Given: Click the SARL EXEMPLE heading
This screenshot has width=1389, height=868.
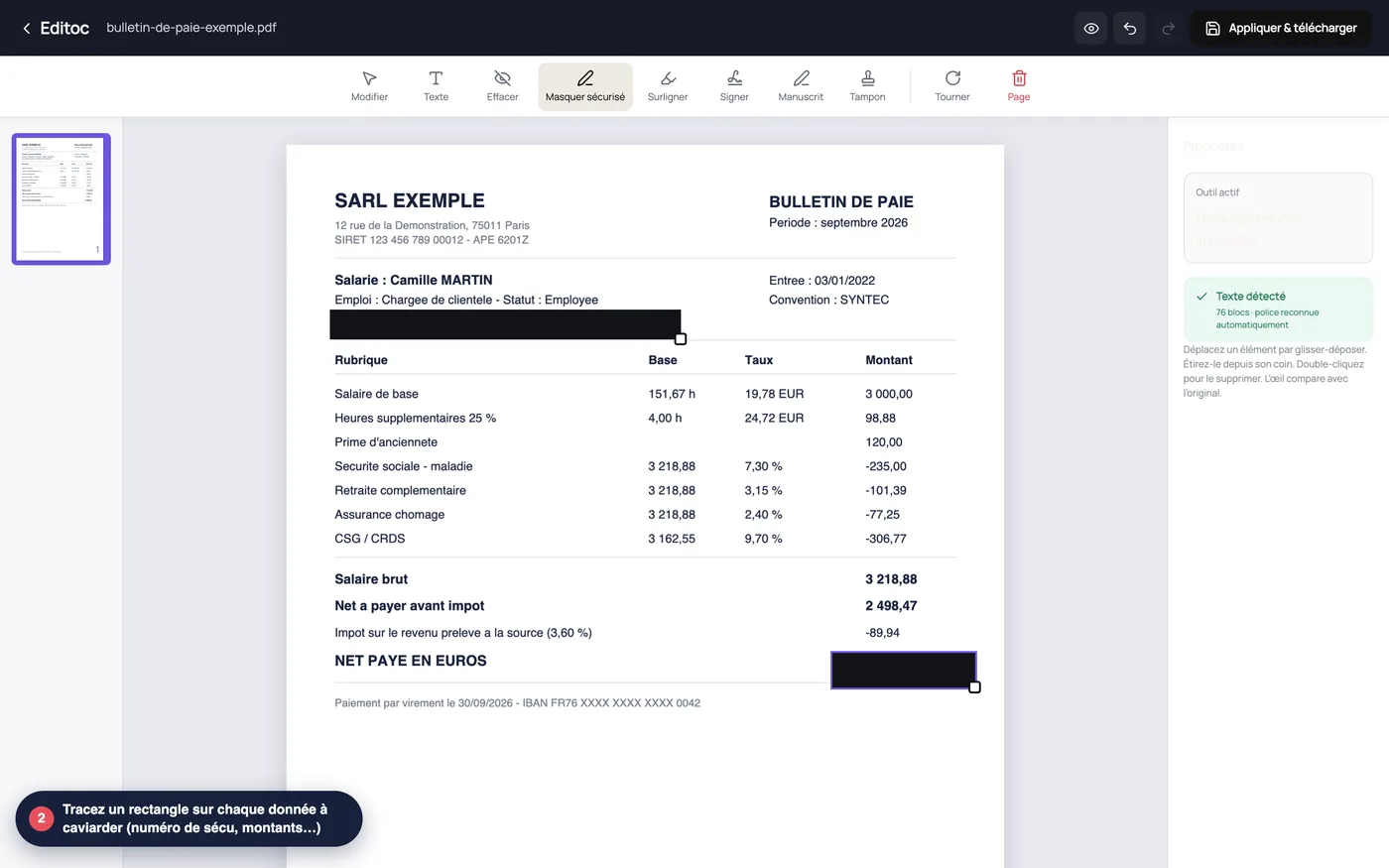Looking at the screenshot, I should coord(410,200).
